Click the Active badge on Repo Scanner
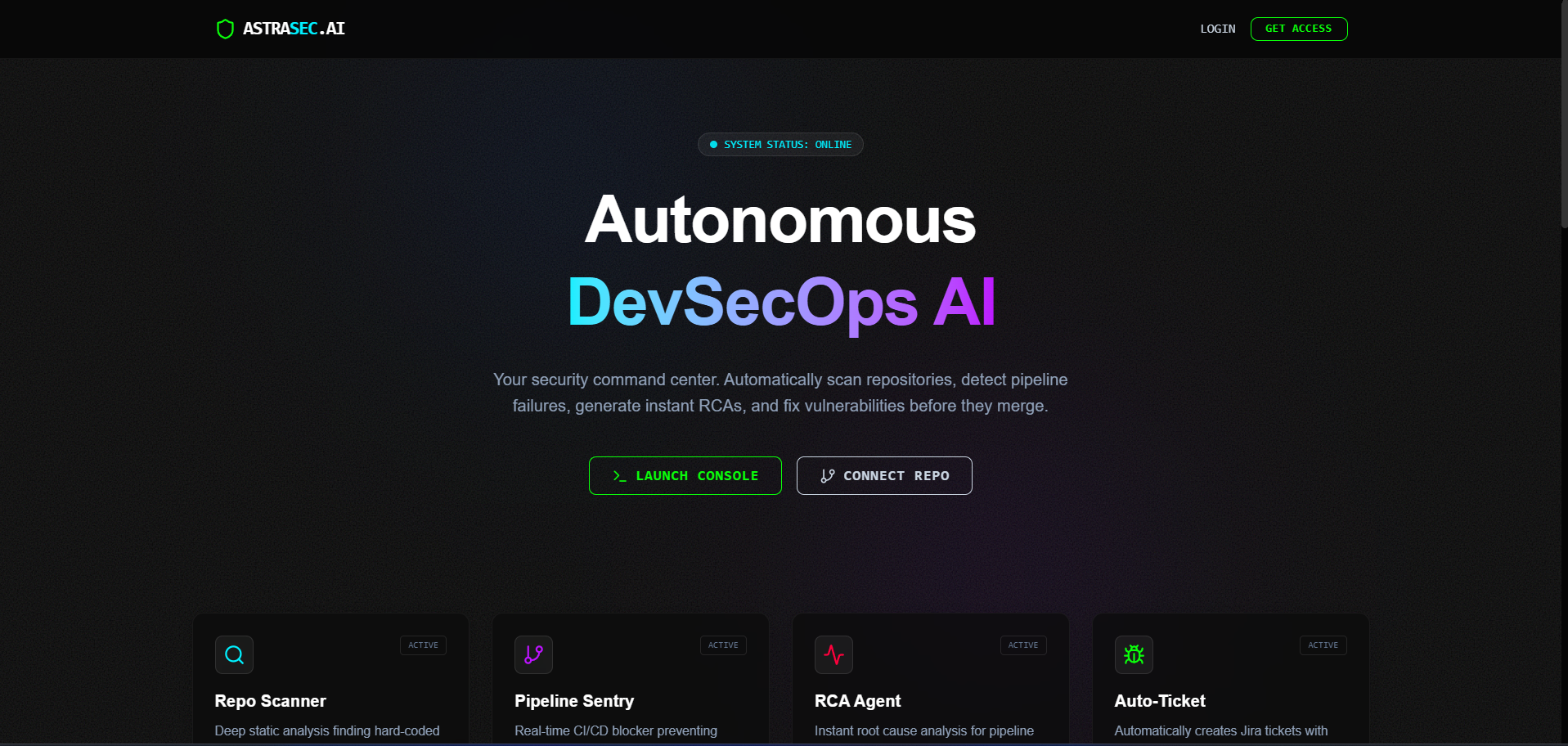Viewport: 1568px width, 746px height. pyautogui.click(x=423, y=645)
